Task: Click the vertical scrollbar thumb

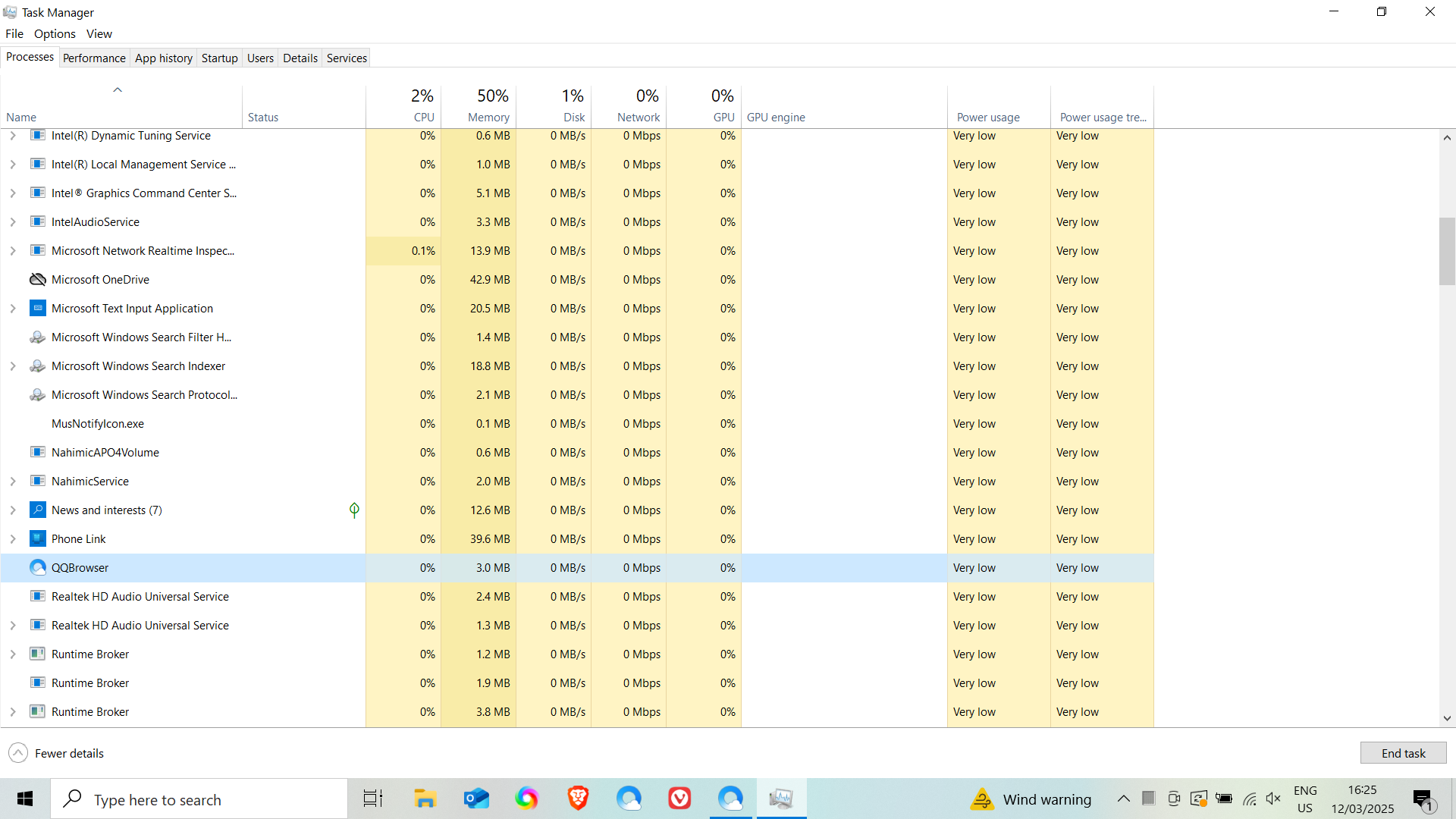Action: 1447,251
